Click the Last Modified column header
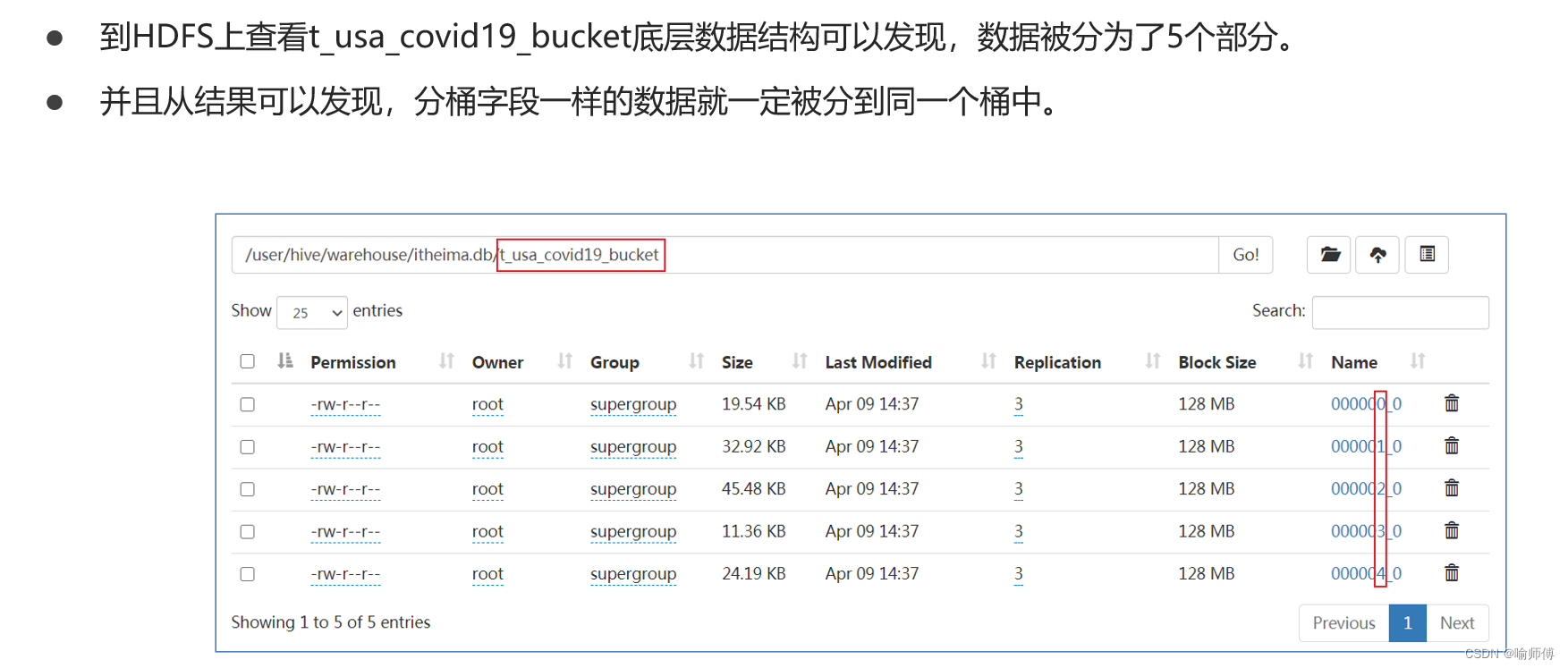 coord(878,362)
